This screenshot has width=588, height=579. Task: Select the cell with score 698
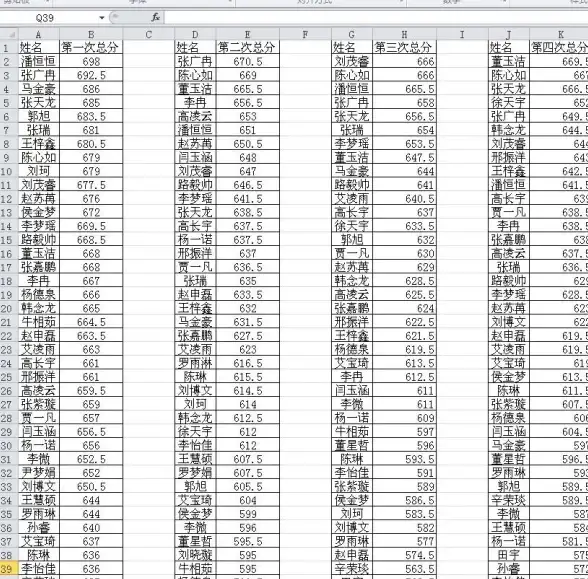pos(91,61)
